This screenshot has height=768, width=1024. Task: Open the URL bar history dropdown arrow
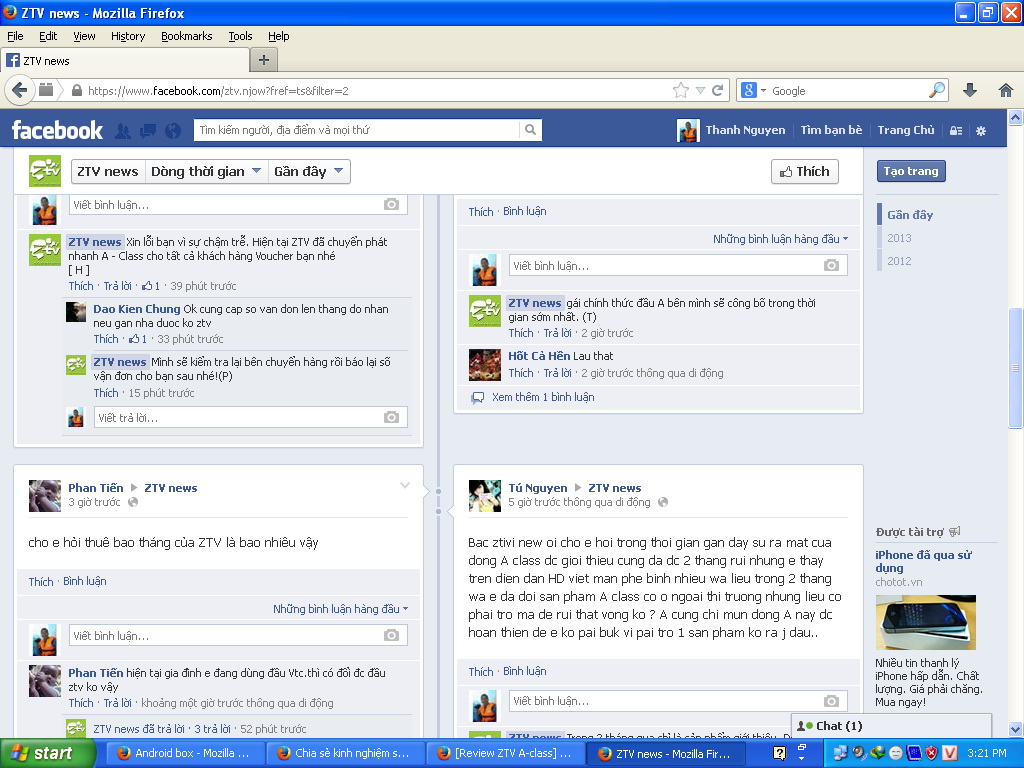[700, 90]
